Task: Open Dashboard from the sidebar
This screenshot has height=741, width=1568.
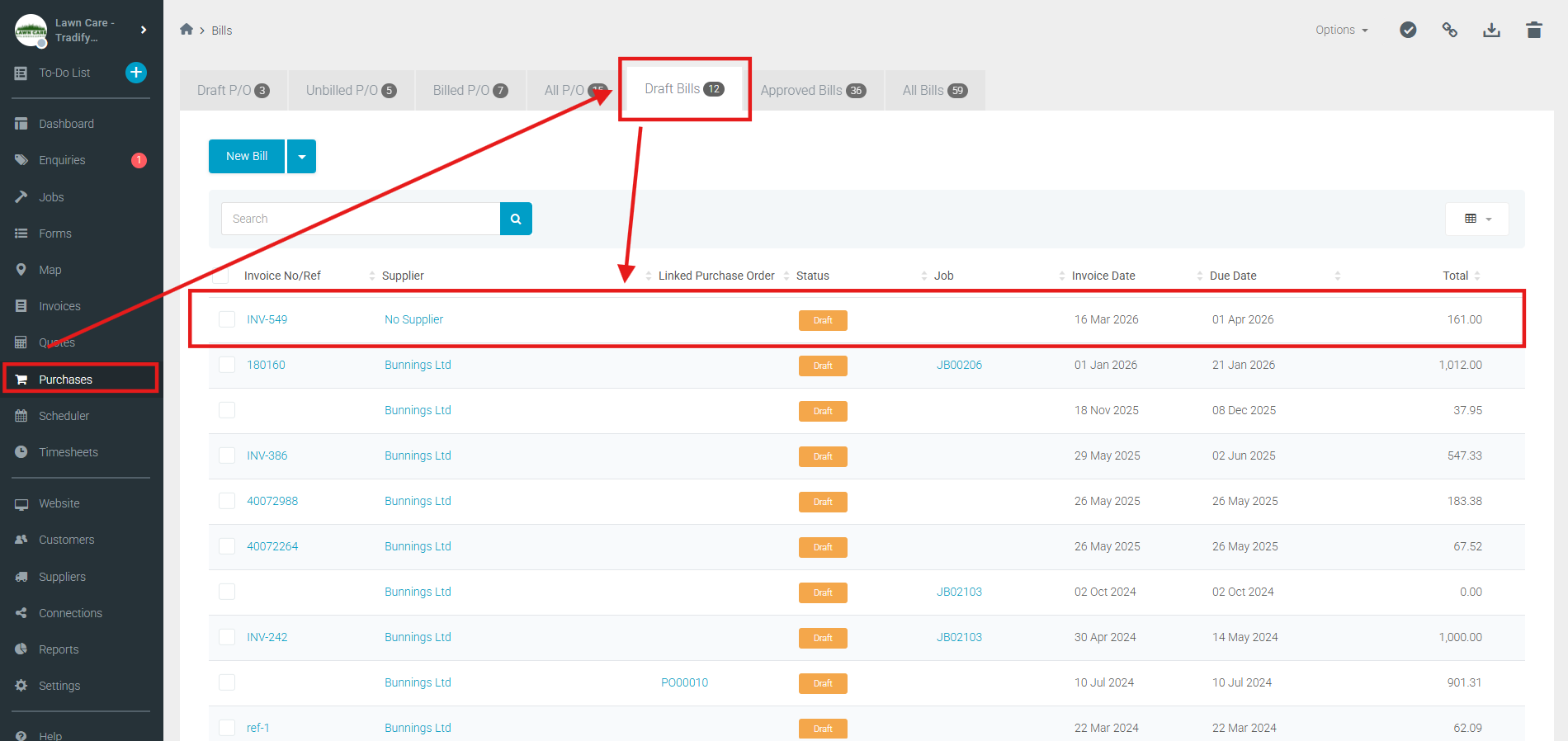Action: pos(66,124)
